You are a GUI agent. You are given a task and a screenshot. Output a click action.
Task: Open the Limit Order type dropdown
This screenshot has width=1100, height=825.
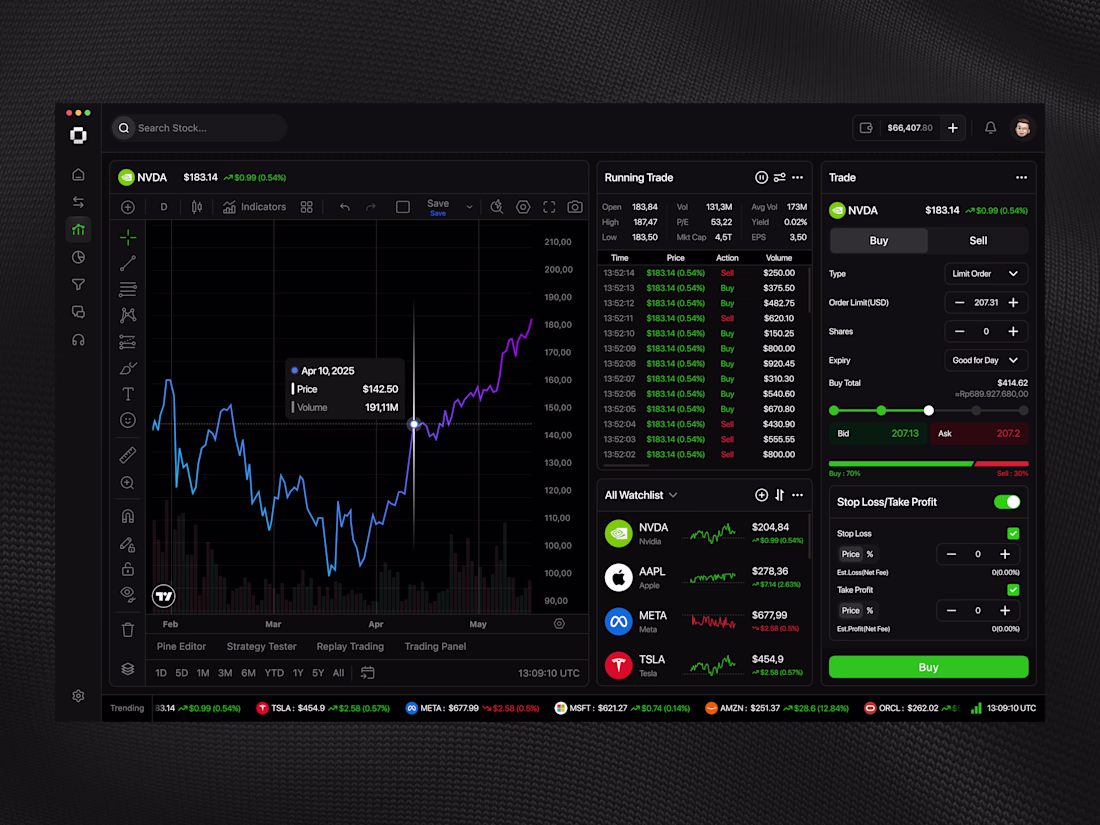click(986, 274)
